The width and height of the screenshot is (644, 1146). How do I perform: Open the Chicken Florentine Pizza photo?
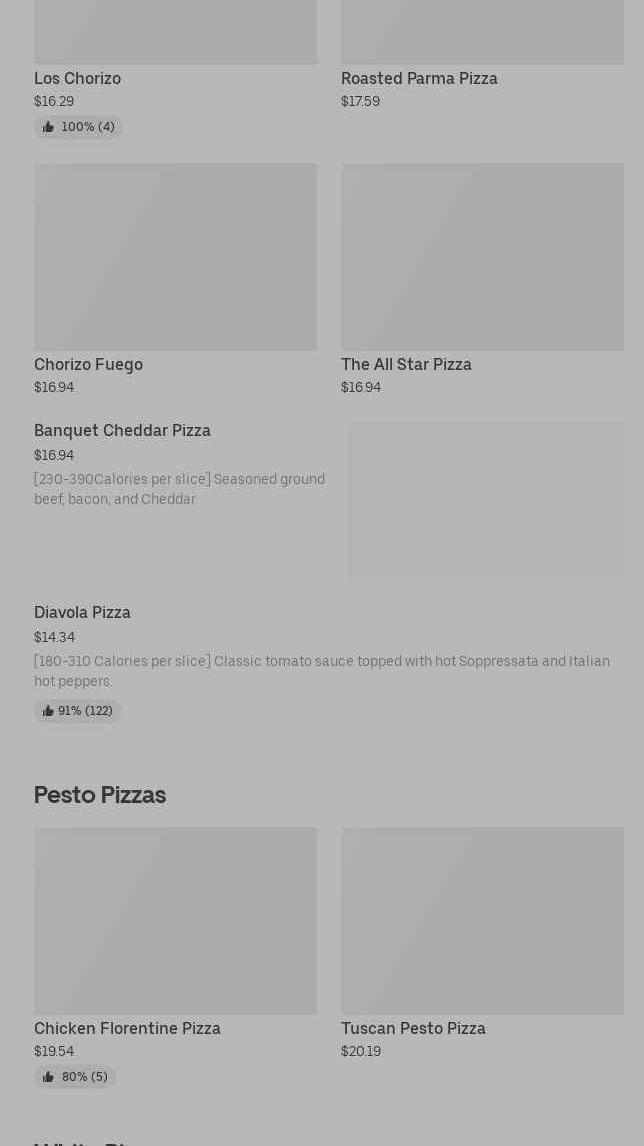coord(175,920)
